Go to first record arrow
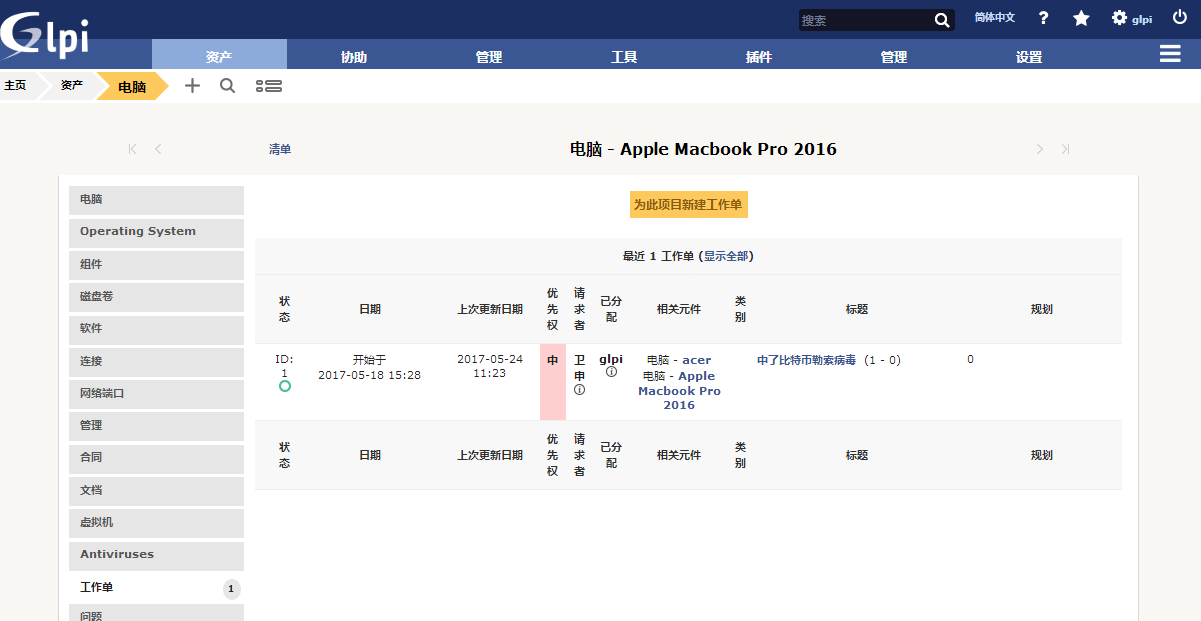 [132, 149]
